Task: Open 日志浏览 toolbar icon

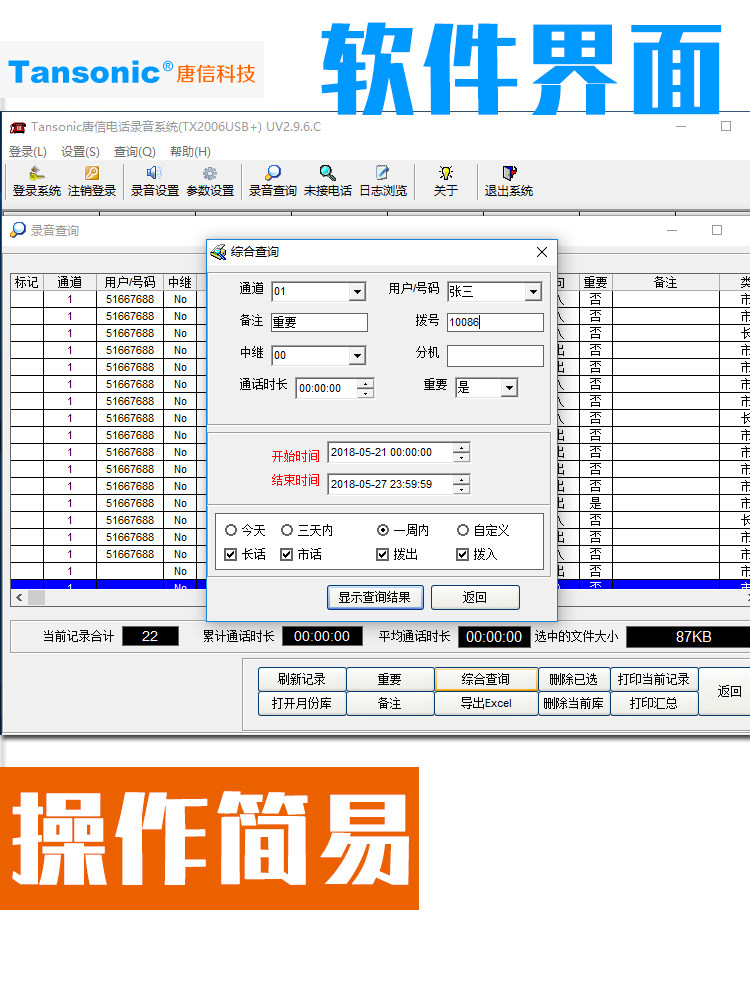Action: tap(383, 182)
